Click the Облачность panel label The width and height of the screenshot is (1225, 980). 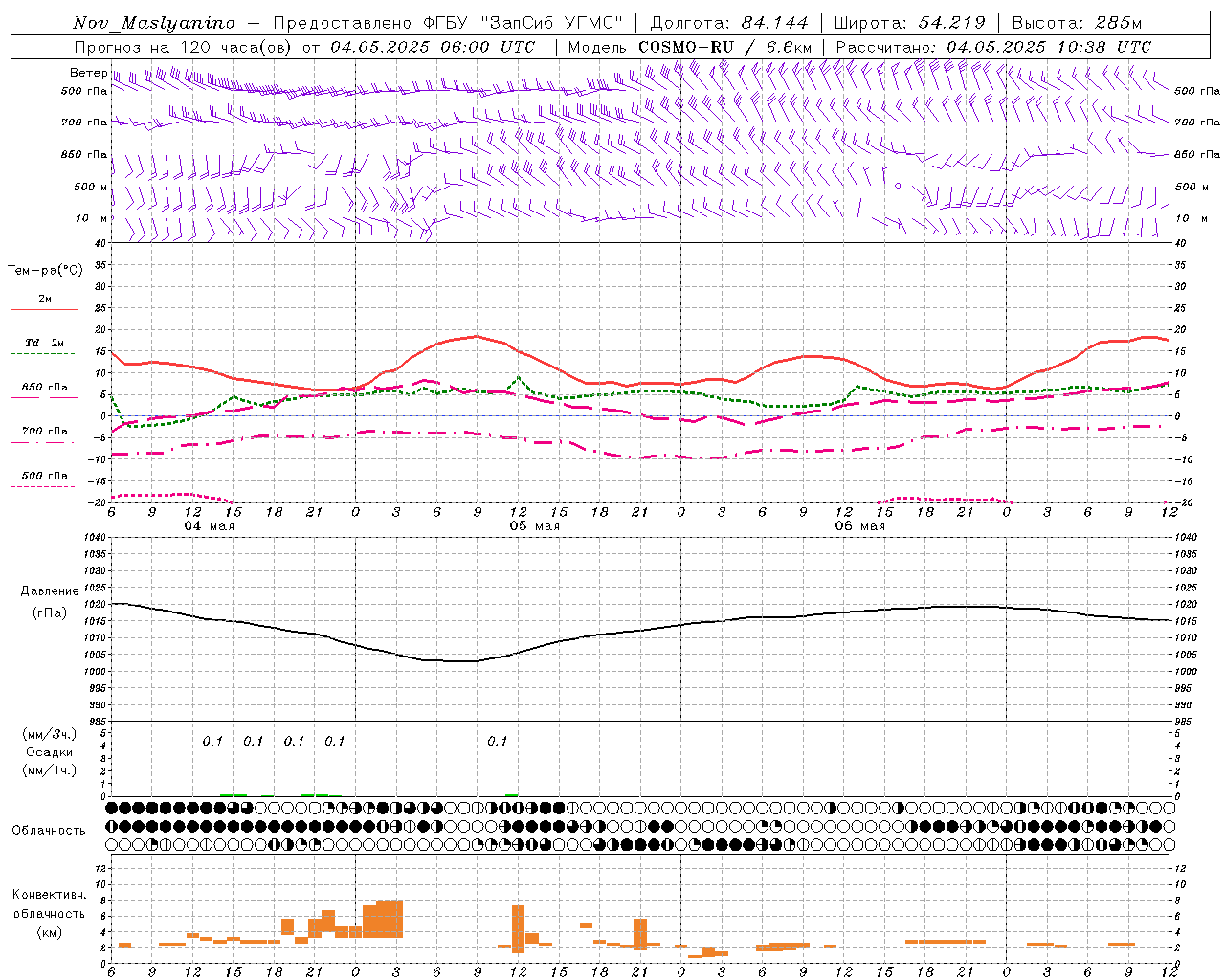[x=49, y=831]
